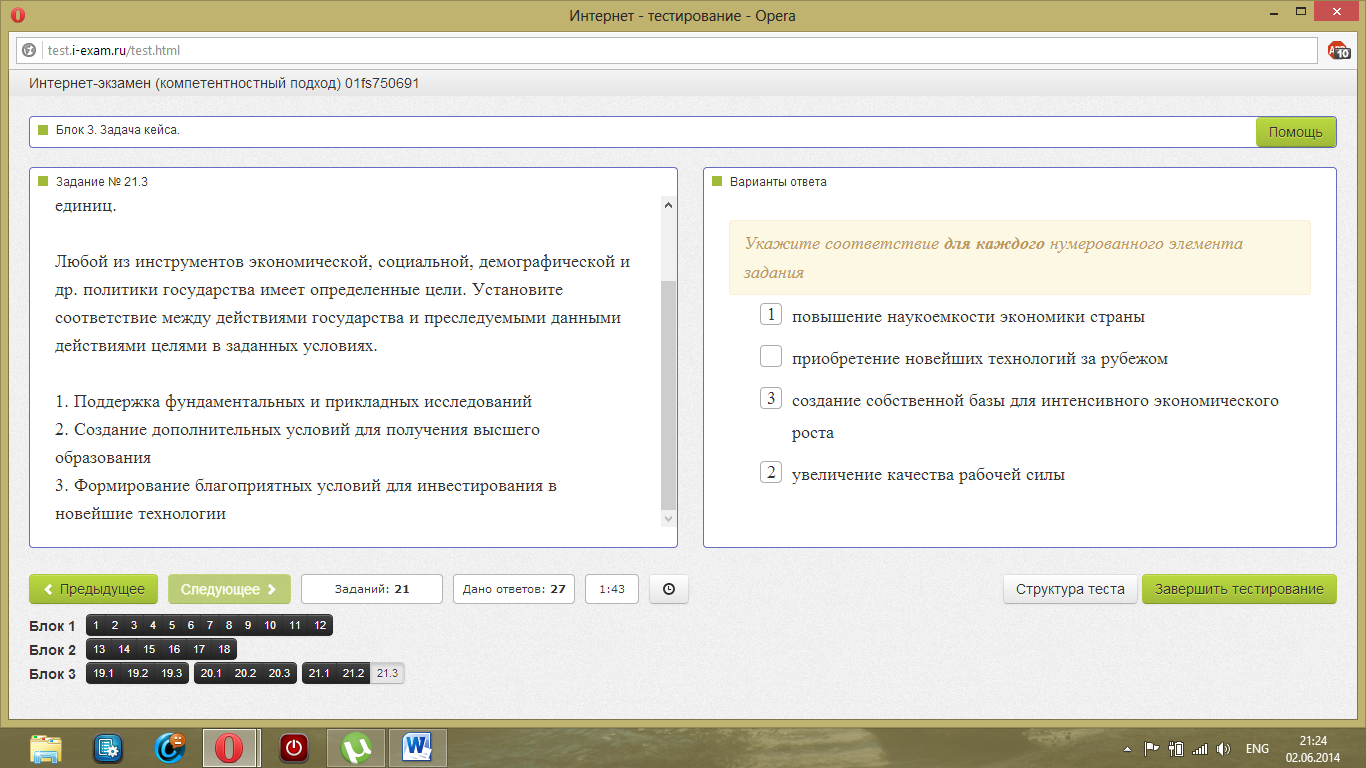Open uTorrent from the taskbar
The image size is (1366, 768).
click(355, 748)
